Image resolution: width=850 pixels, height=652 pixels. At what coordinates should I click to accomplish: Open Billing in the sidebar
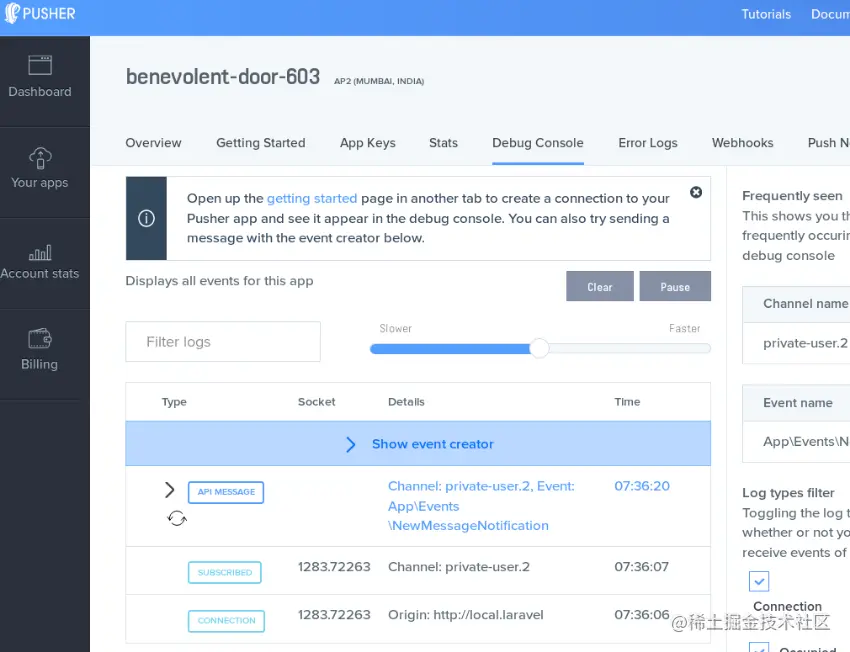coord(40,349)
